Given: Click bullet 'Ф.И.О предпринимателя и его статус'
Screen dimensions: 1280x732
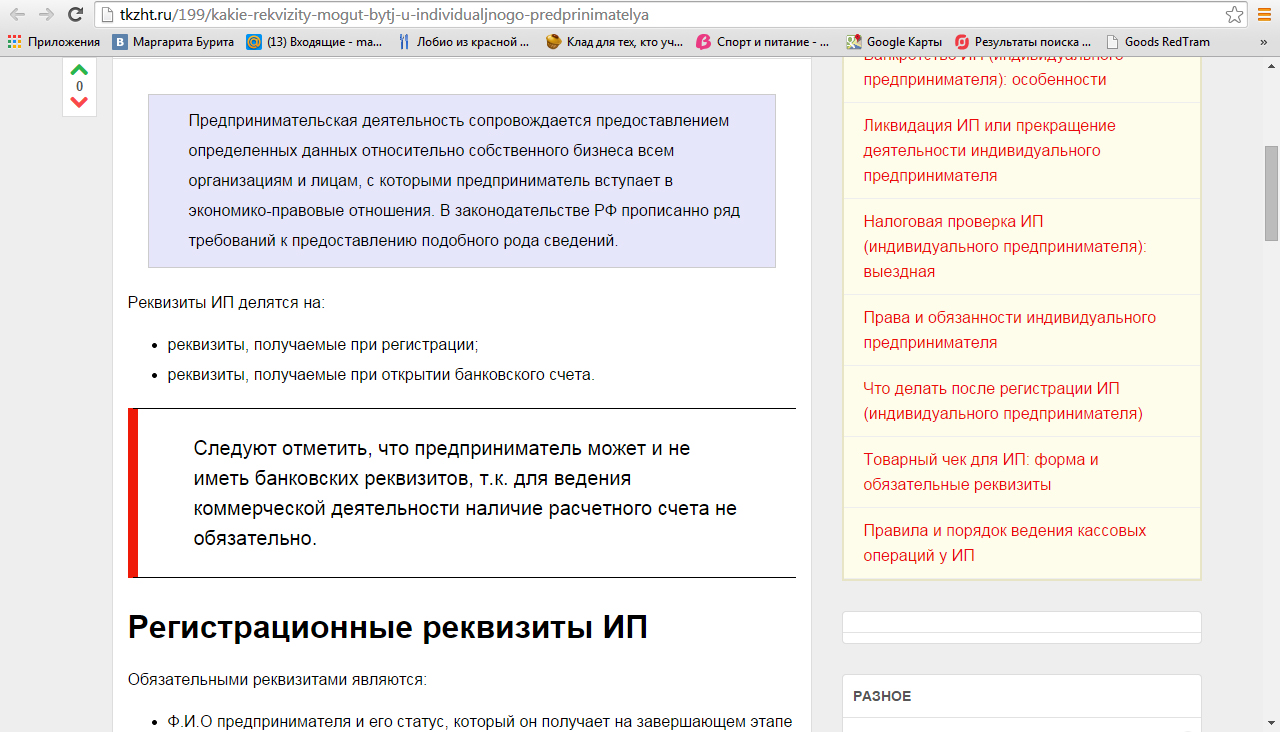Looking at the screenshot, I should [x=480, y=722].
